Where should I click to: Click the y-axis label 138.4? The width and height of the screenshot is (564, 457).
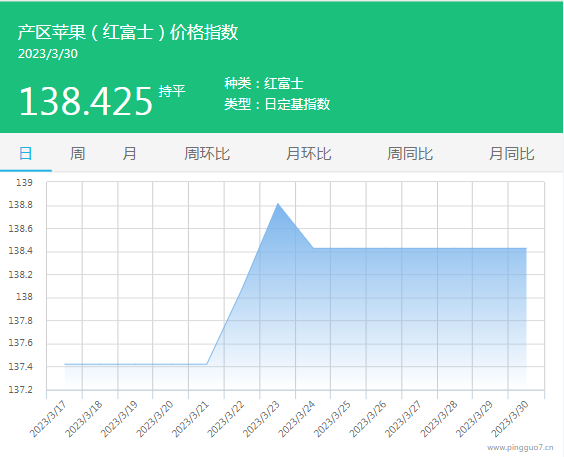pos(21,251)
